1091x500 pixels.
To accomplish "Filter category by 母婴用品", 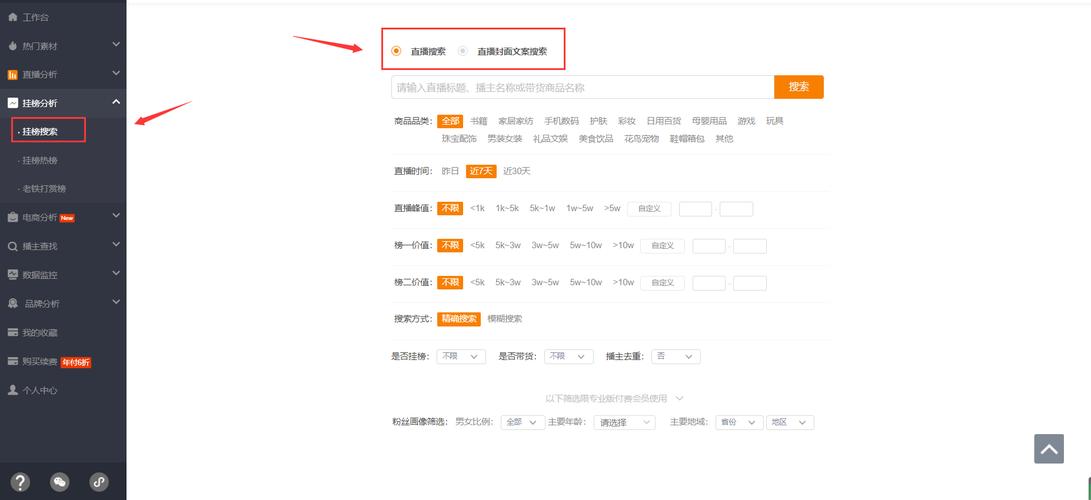I will point(710,121).
